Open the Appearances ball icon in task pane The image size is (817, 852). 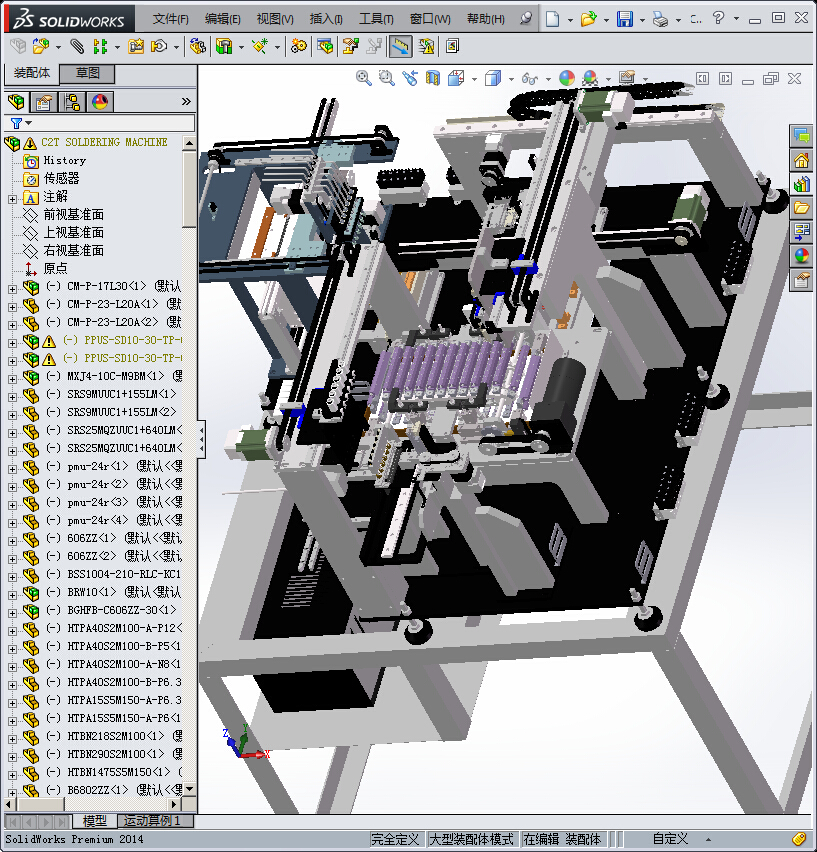pos(801,255)
